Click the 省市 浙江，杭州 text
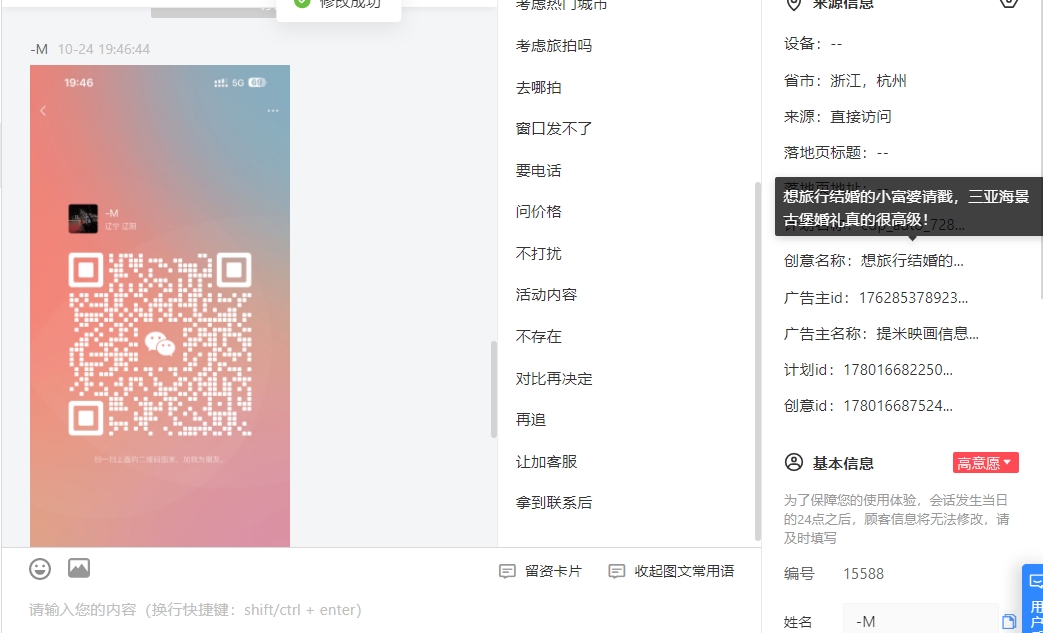The image size is (1043, 633). pos(845,81)
